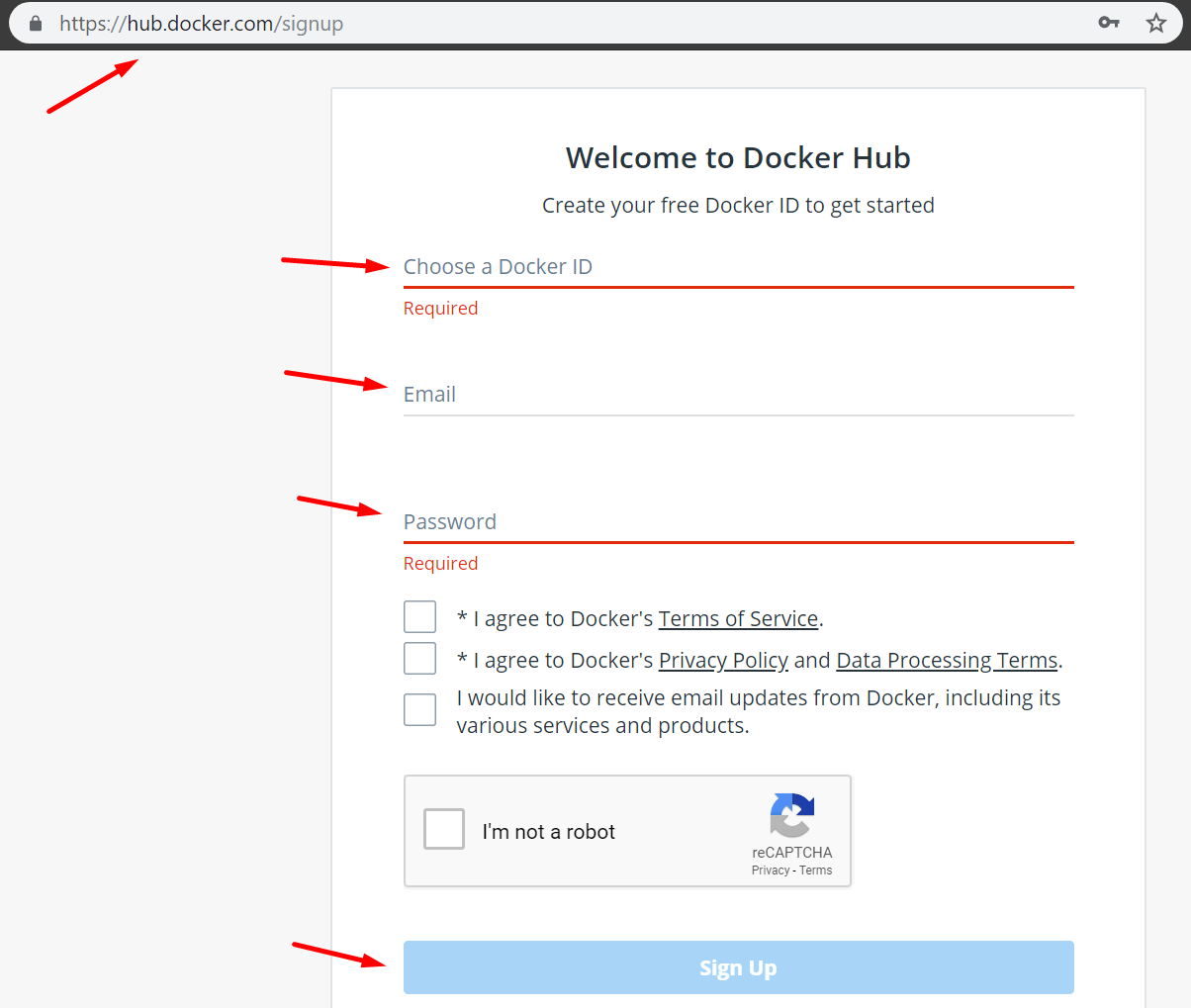The image size is (1191, 1008).
Task: Click the I'm not a robot label
Action: (x=549, y=832)
